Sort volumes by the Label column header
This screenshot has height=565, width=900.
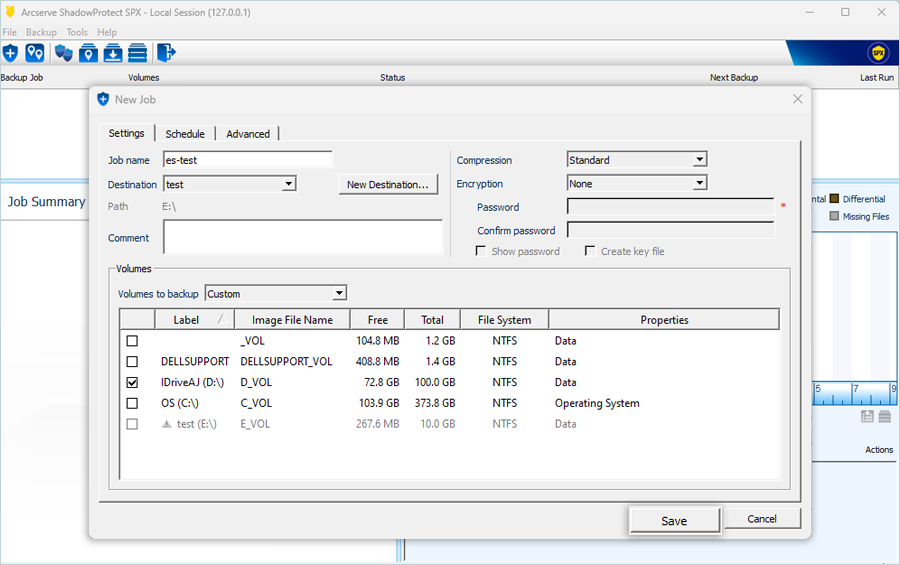(x=195, y=320)
